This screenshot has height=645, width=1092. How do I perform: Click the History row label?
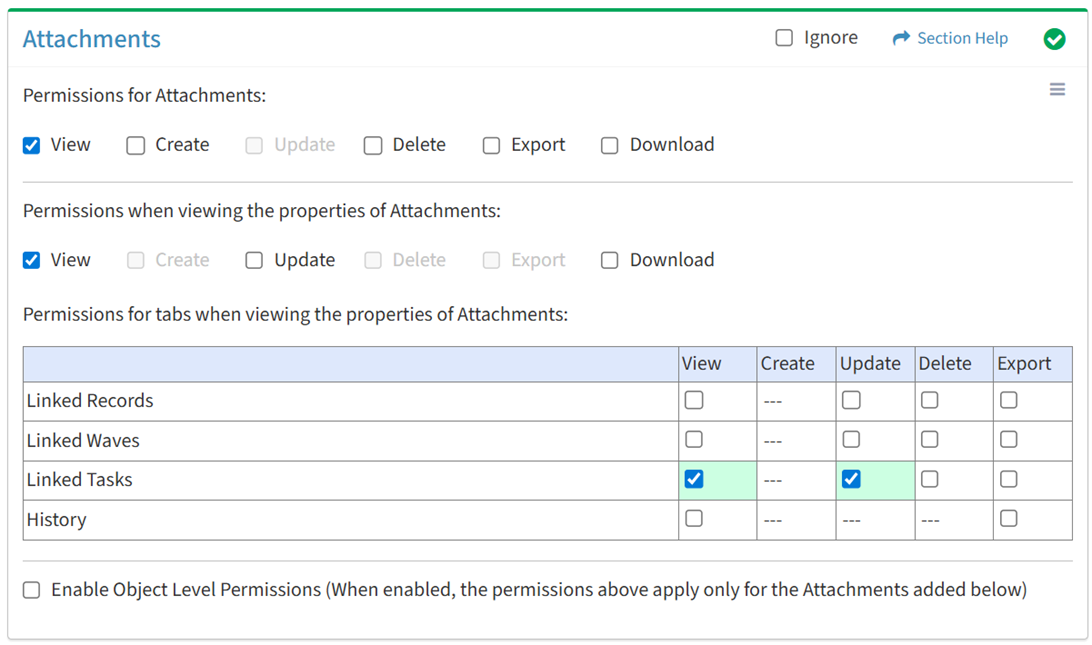[x=56, y=520]
